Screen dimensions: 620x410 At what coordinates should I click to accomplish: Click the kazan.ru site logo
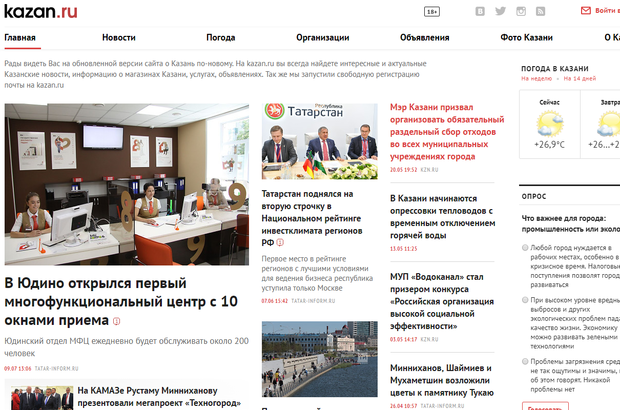coord(40,12)
